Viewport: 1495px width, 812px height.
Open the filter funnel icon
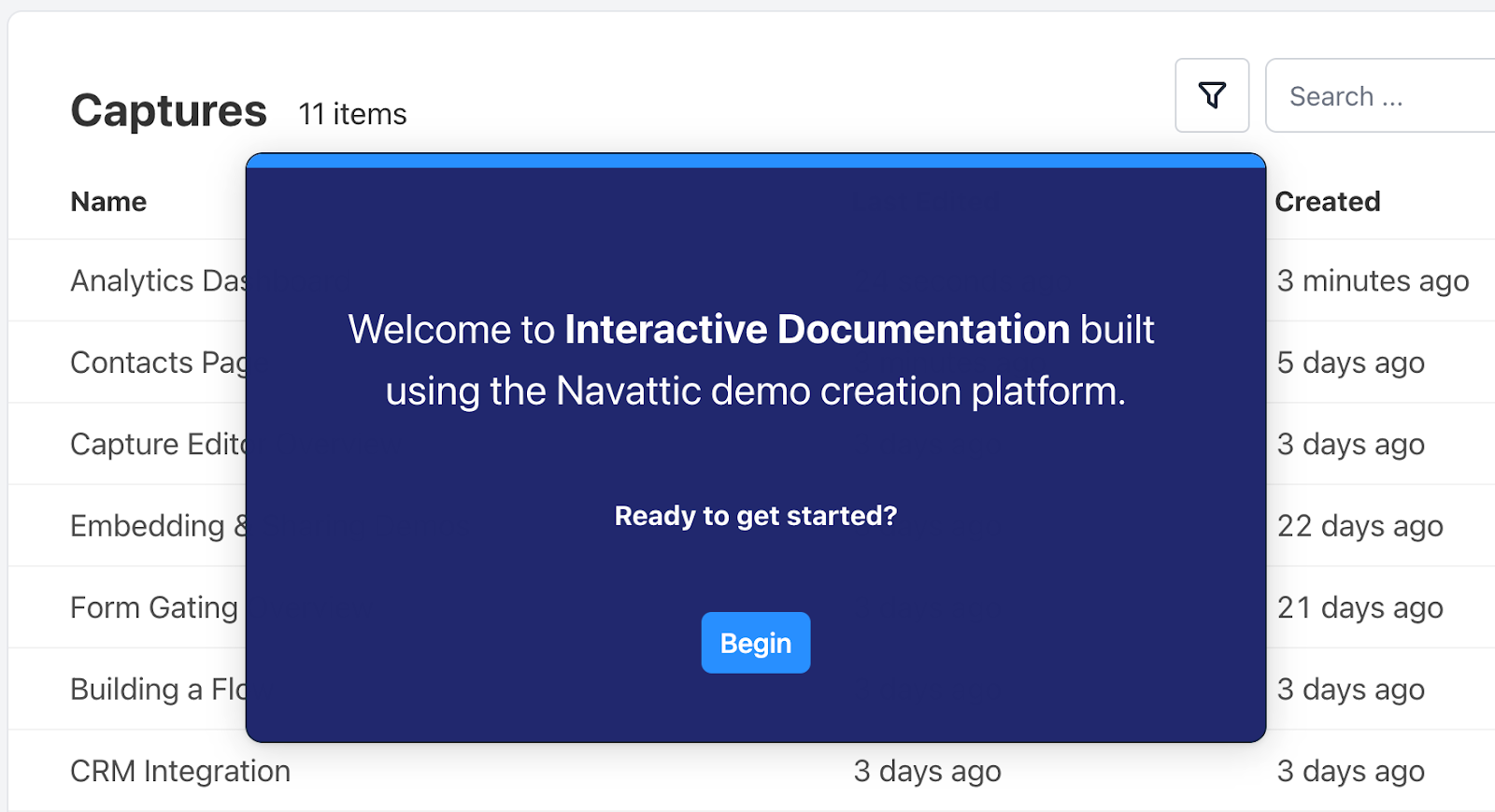tap(1212, 95)
